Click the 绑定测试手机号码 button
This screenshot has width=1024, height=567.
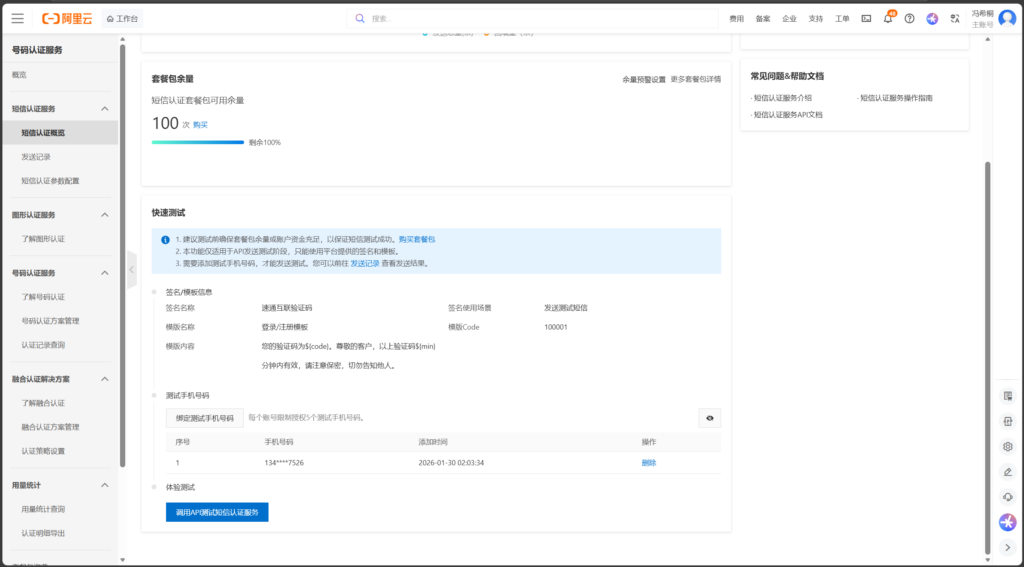pos(204,418)
